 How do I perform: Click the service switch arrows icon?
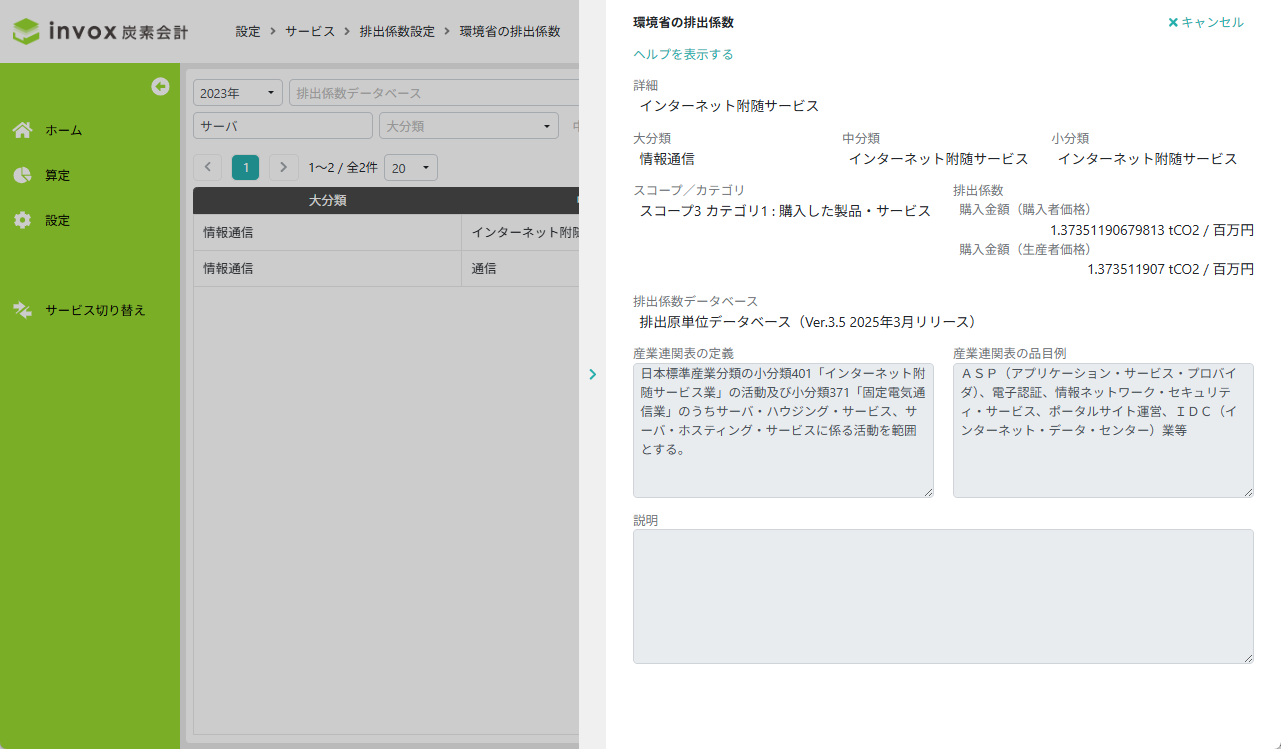point(22,310)
